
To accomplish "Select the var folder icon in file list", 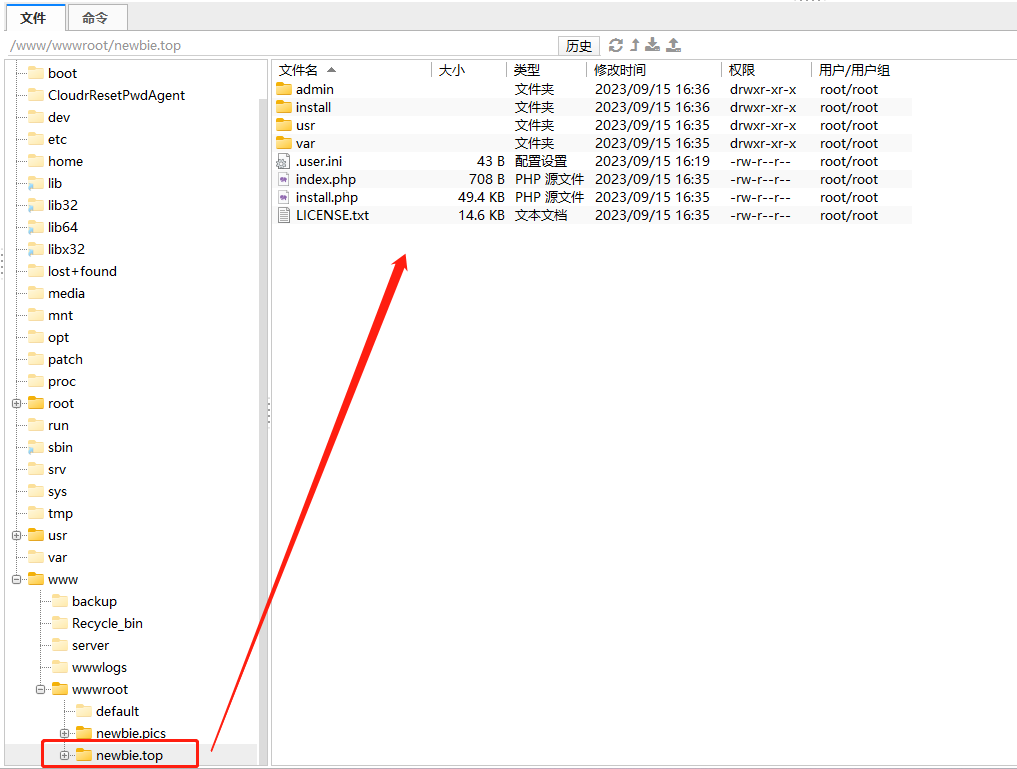I will [x=284, y=143].
